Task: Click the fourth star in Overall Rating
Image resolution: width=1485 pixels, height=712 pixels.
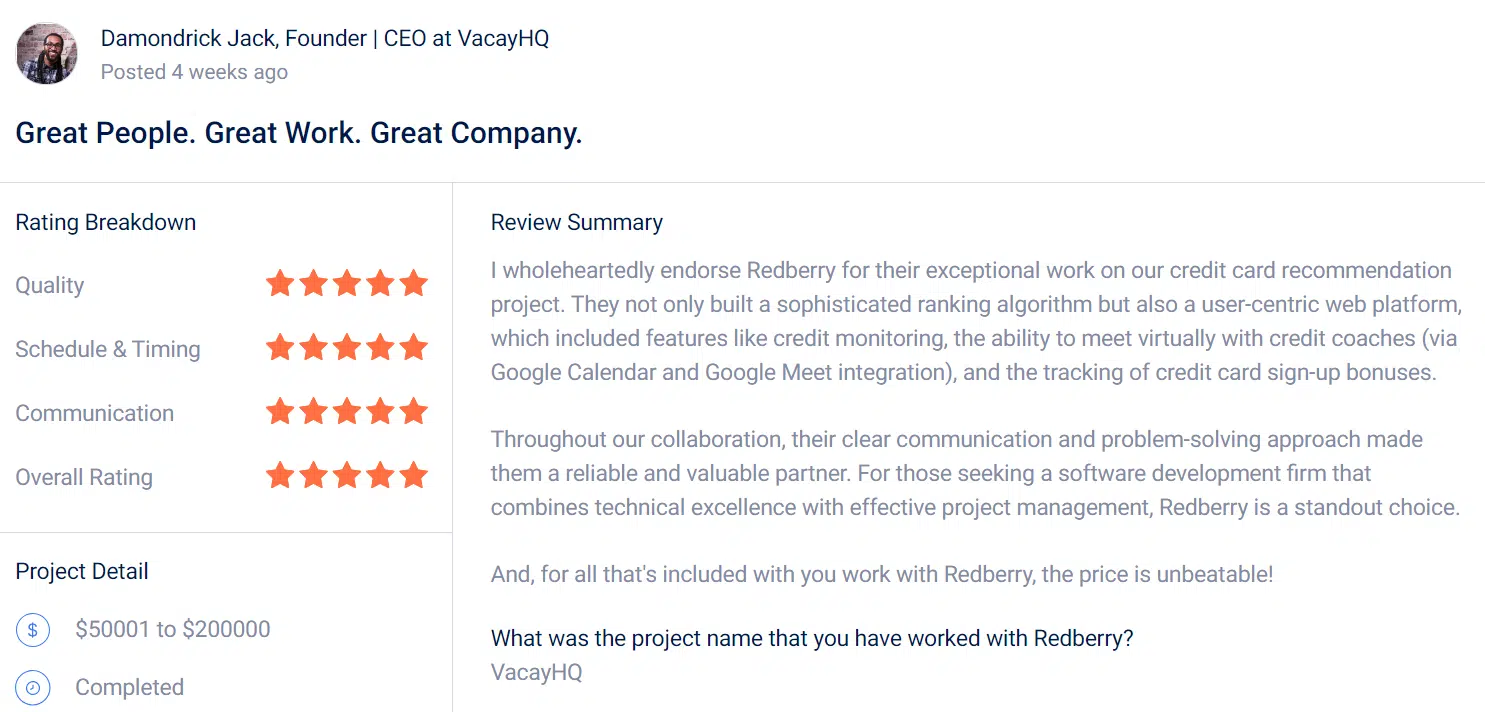Action: pos(380,476)
